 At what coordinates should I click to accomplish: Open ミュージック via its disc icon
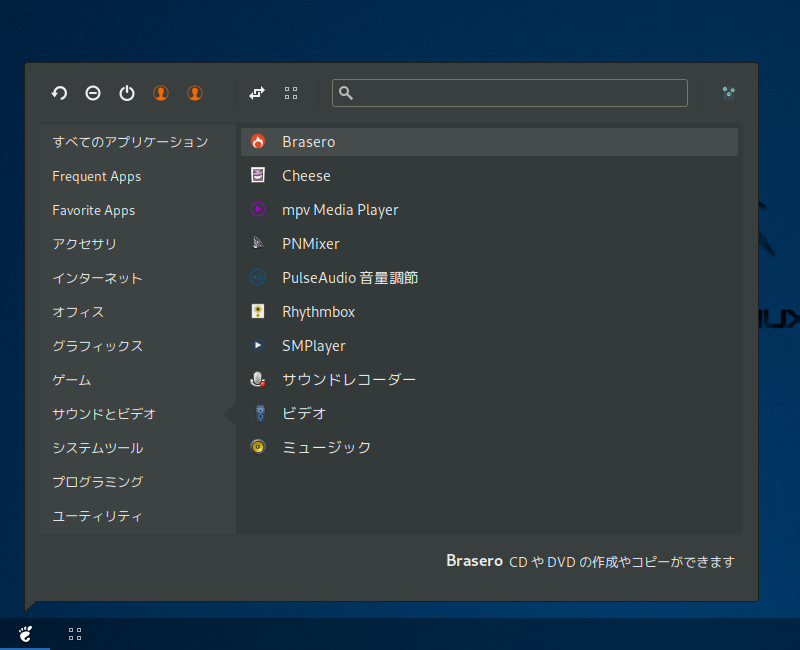coord(258,447)
